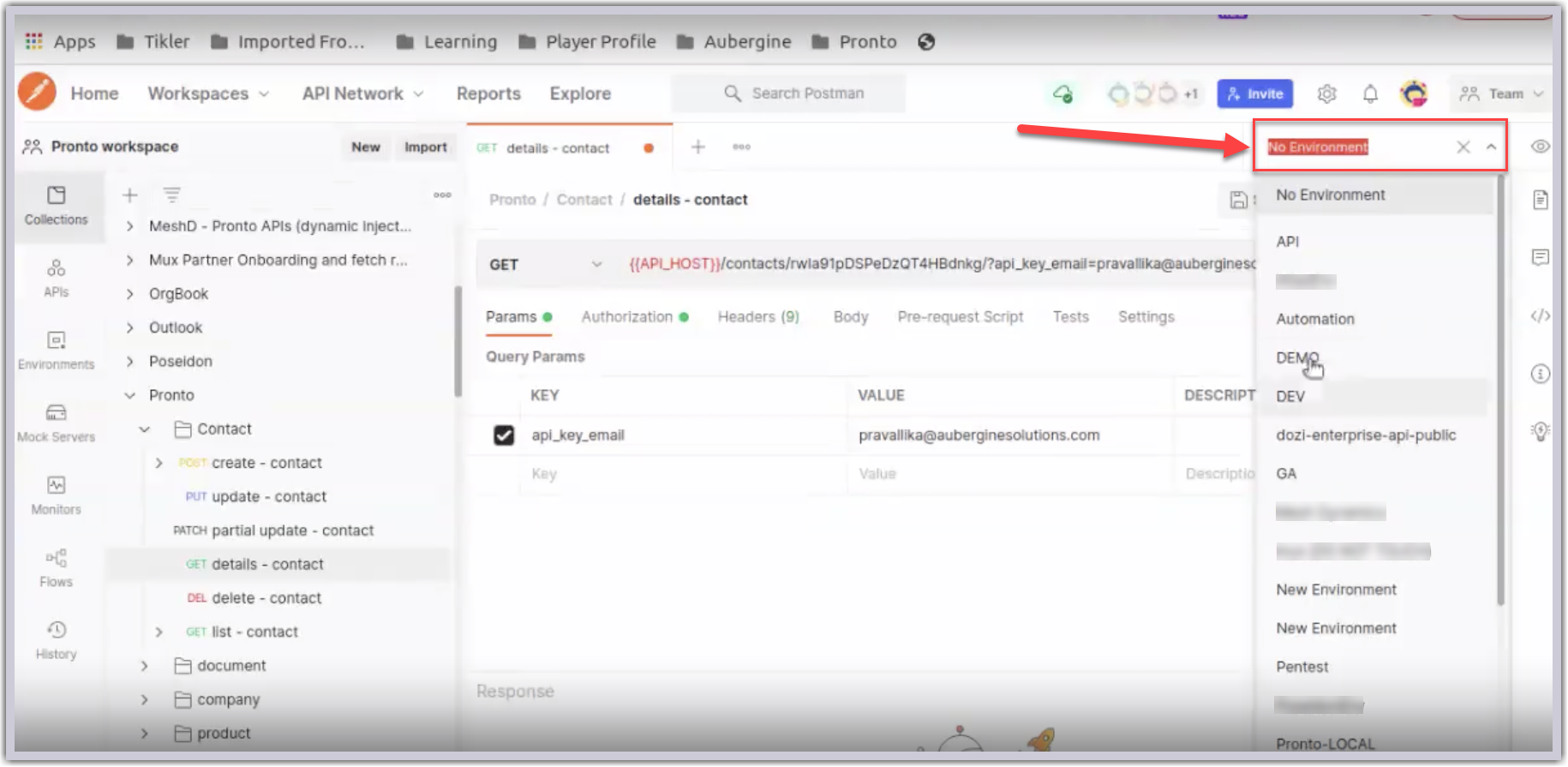The width and height of the screenshot is (1568, 767).
Task: Open the Team dropdown
Action: point(1501,93)
